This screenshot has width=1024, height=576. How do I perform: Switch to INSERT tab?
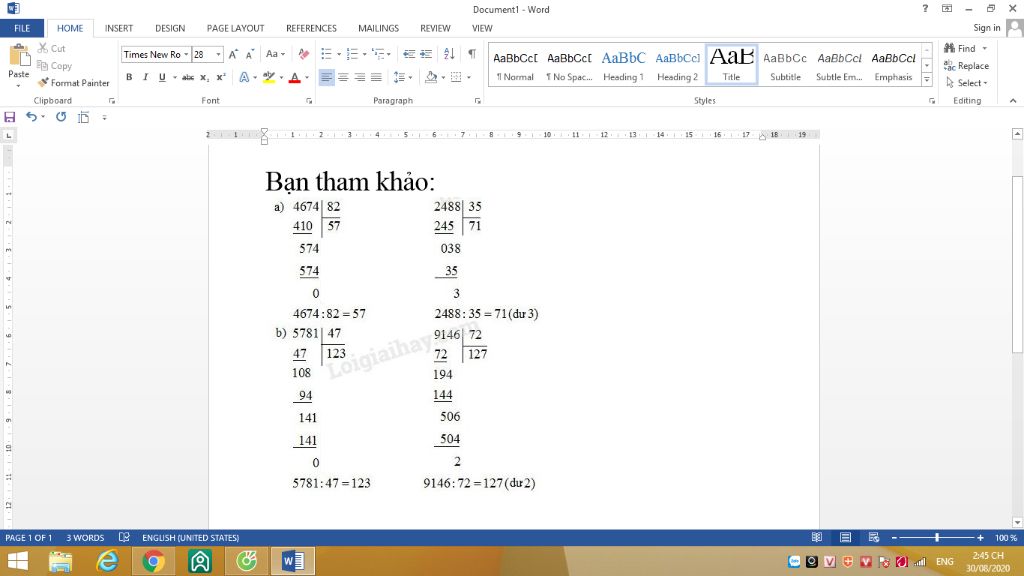pos(119,28)
